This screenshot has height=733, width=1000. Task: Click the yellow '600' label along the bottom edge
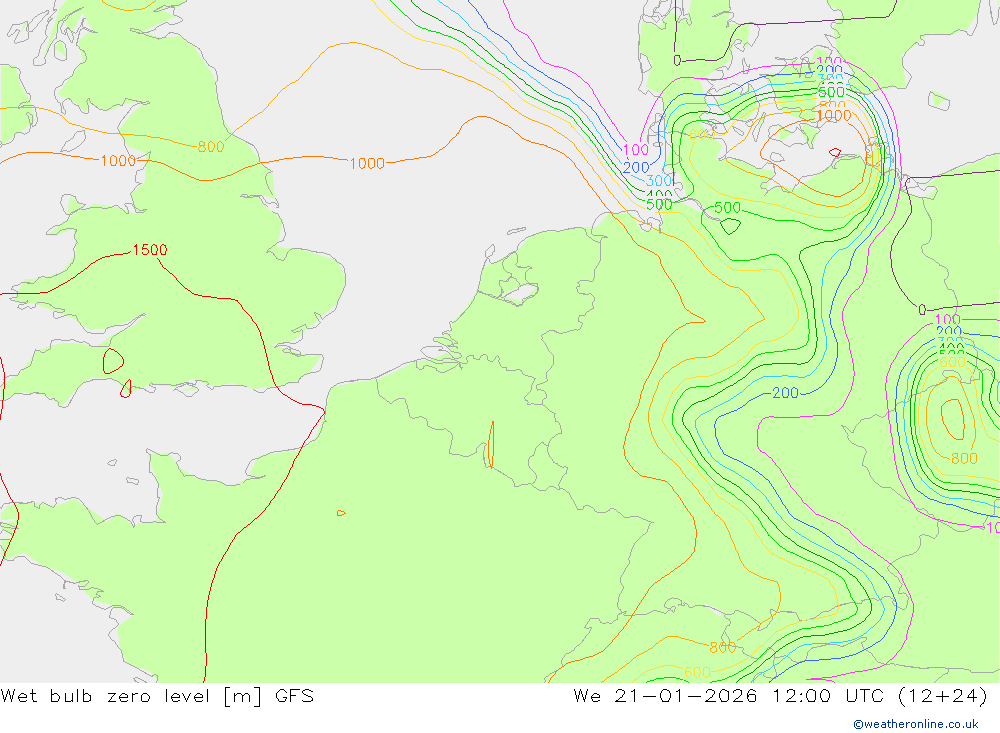pos(697,672)
